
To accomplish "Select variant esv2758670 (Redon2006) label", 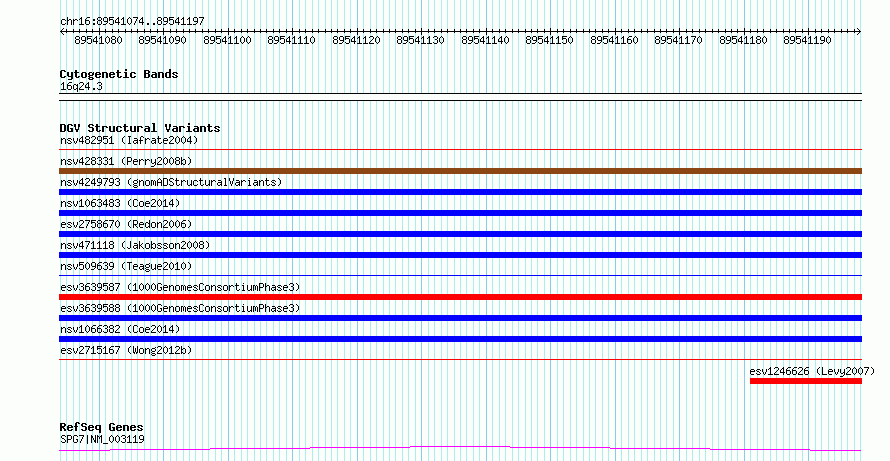I will [126, 224].
